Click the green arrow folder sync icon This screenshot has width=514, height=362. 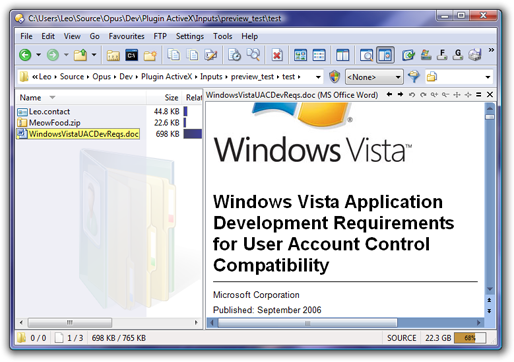(408, 55)
